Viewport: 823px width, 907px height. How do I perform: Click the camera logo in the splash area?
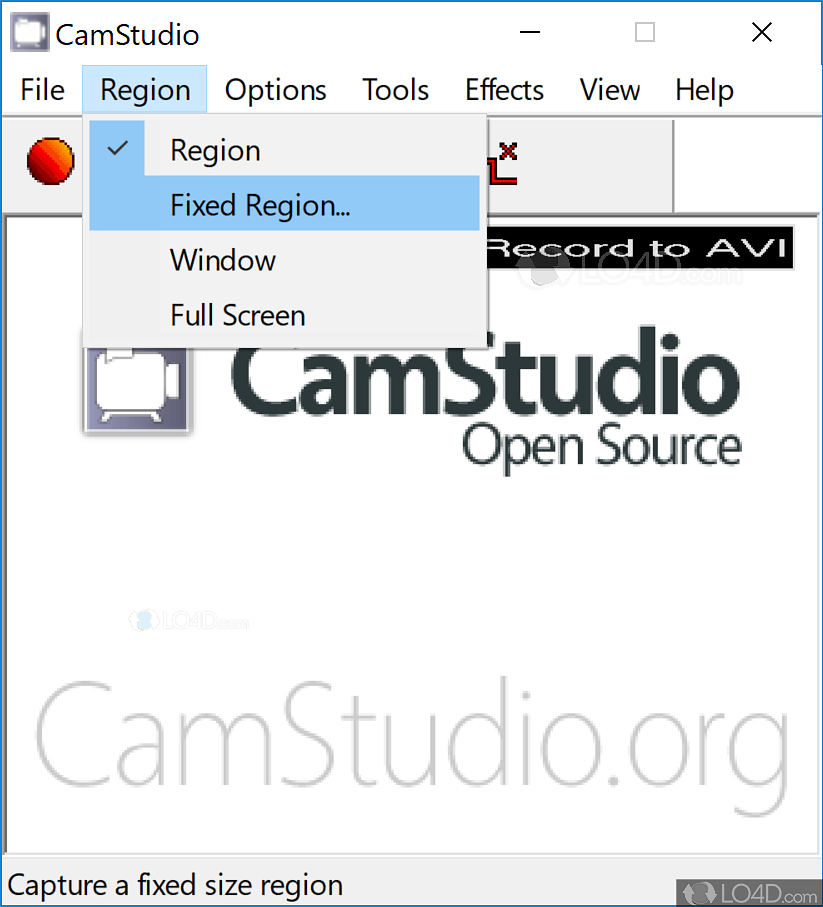click(136, 389)
